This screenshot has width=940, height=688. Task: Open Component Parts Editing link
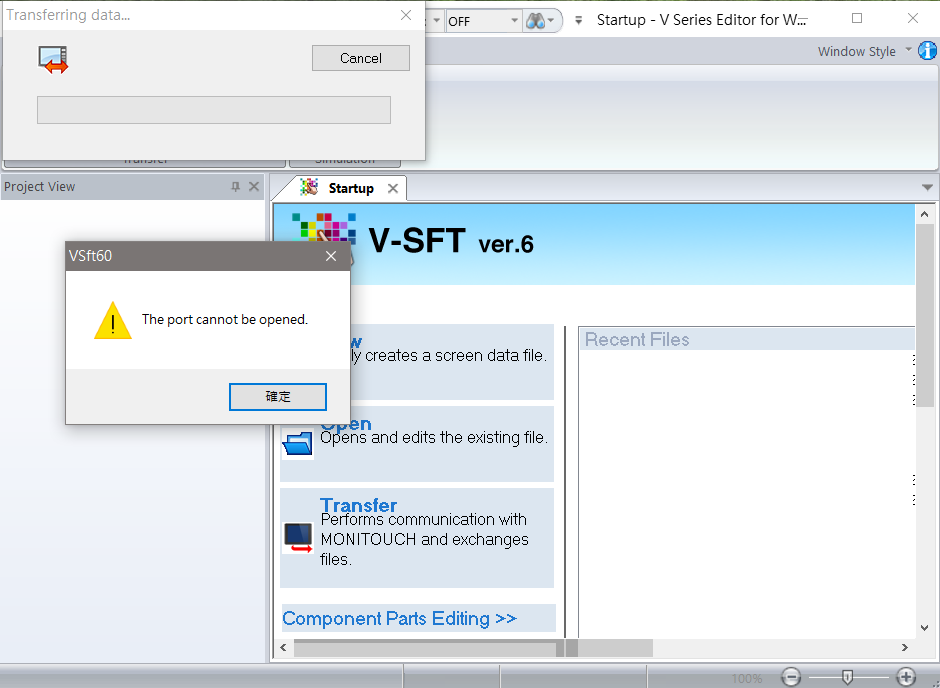pyautogui.click(x=399, y=618)
